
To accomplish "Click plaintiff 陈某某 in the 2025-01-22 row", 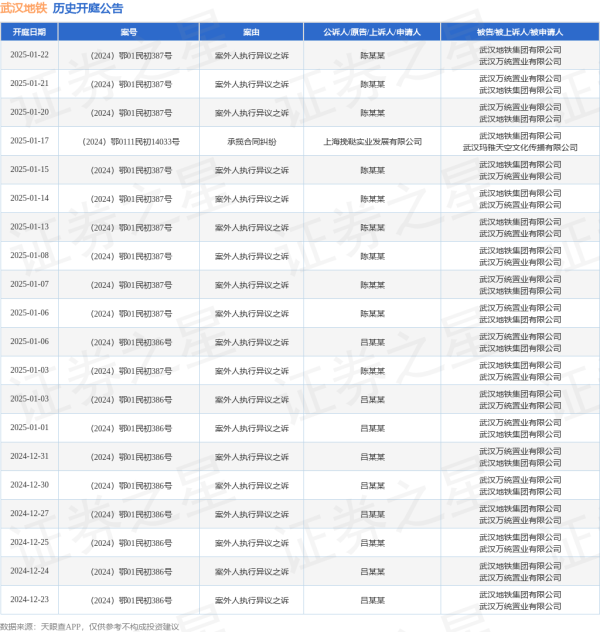I will 373,56.
